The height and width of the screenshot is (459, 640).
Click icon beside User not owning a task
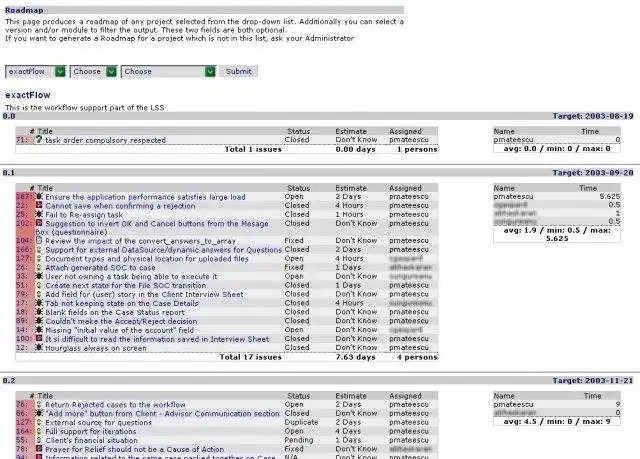click(39, 276)
